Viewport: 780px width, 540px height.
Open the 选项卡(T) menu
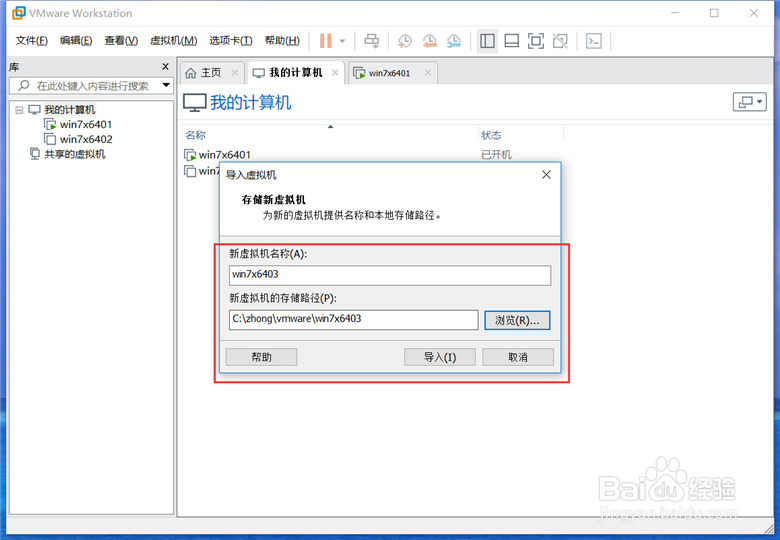tap(231, 41)
